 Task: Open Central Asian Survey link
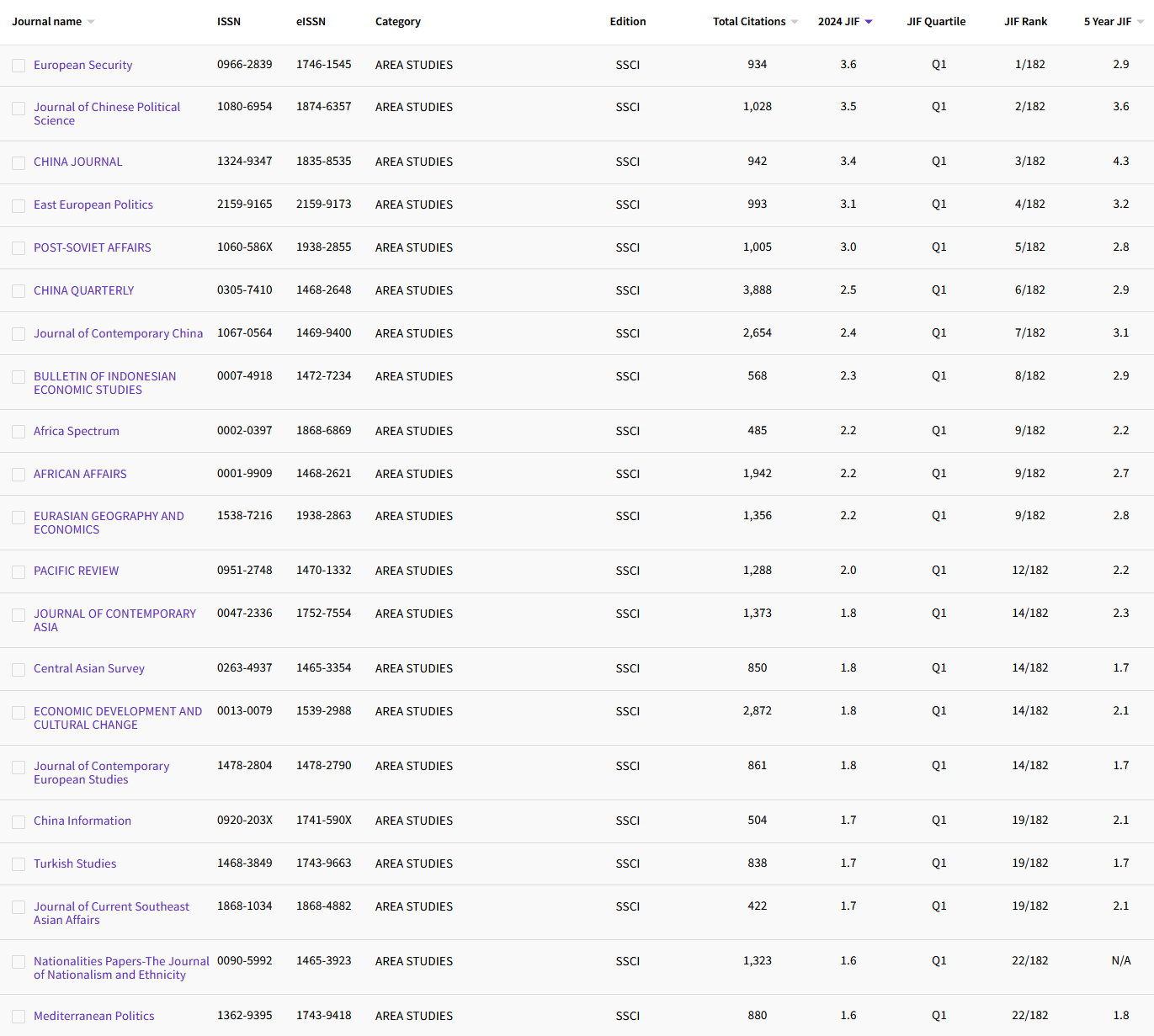(89, 668)
